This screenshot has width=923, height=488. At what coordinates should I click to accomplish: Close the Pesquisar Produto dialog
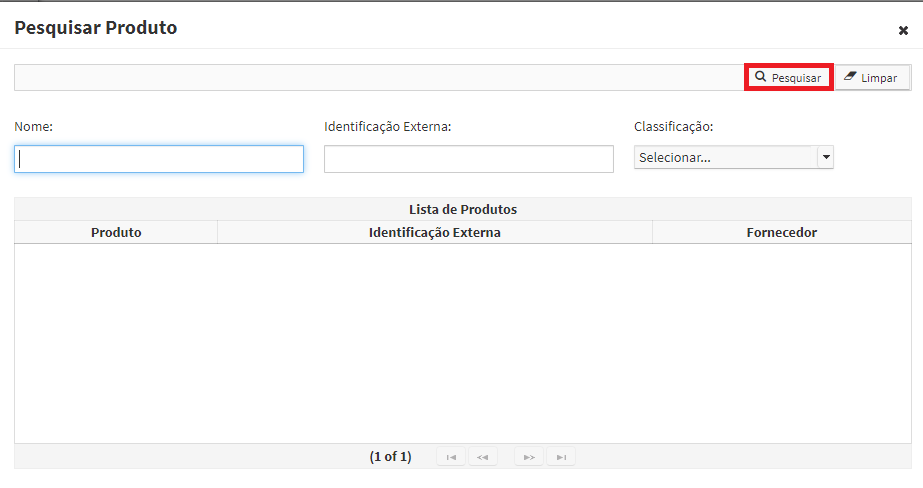(x=903, y=31)
